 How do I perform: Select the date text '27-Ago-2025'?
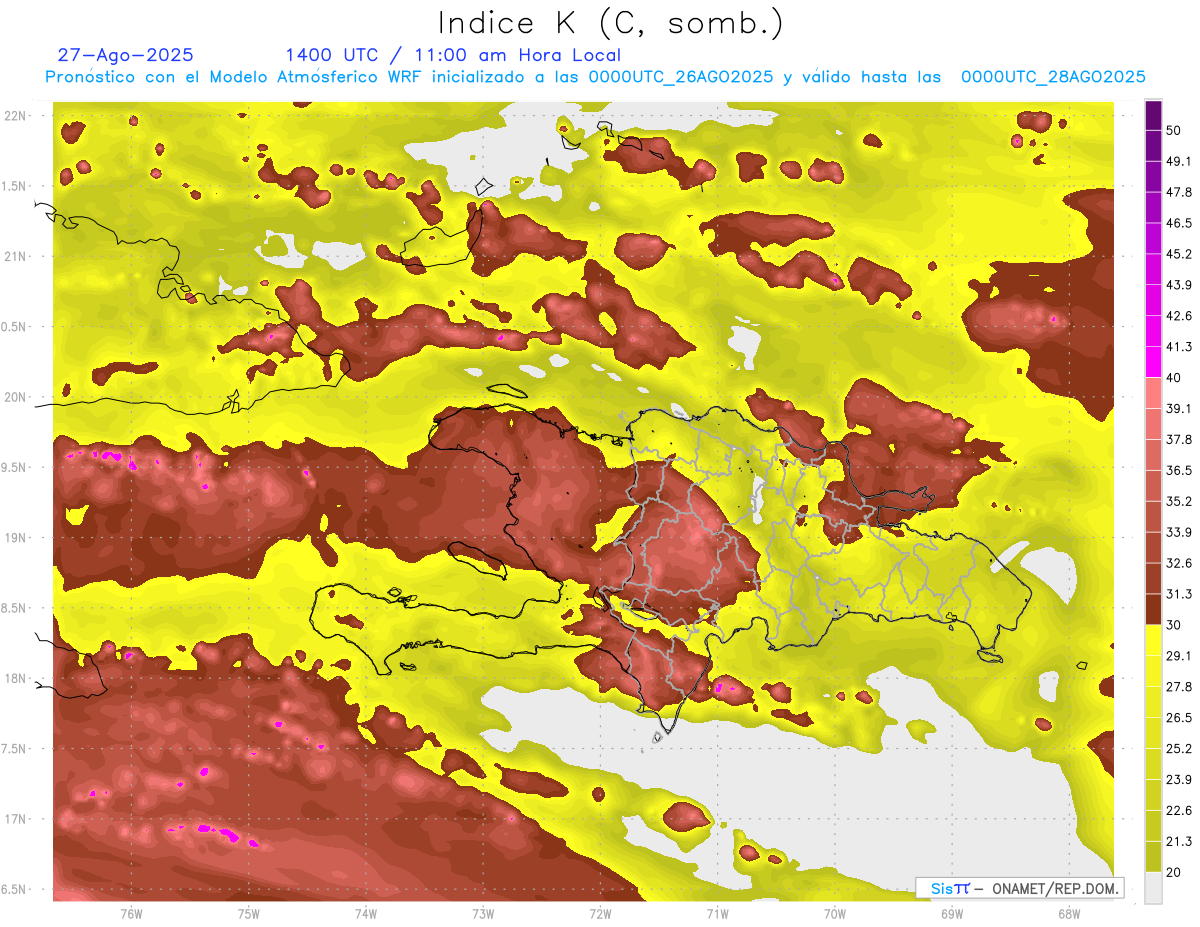[126, 55]
